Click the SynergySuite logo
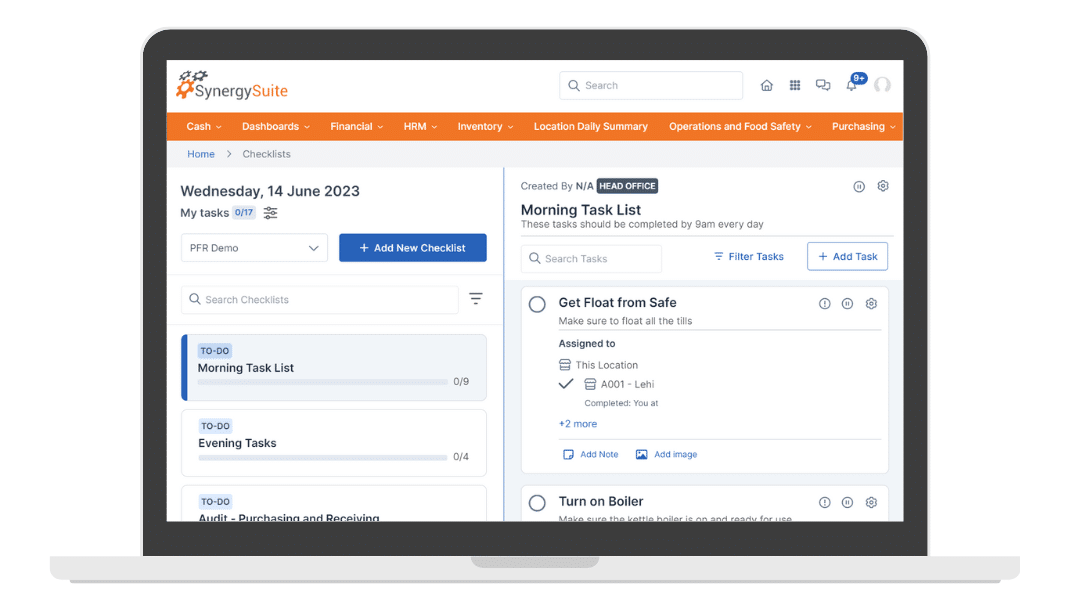This screenshot has height=600, width=1080. point(231,86)
